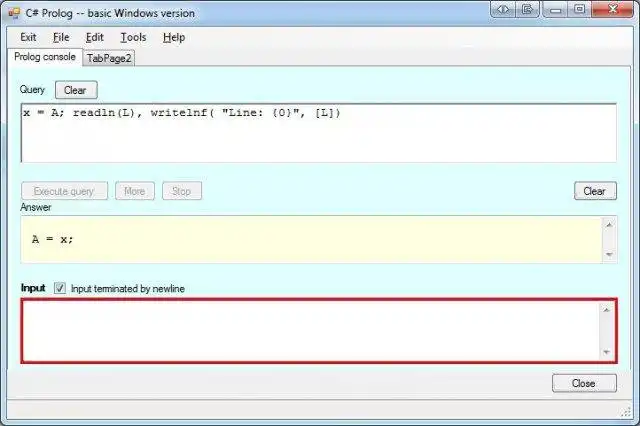The image size is (640, 426).
Task: Open the Tools menu
Action: pos(133,37)
